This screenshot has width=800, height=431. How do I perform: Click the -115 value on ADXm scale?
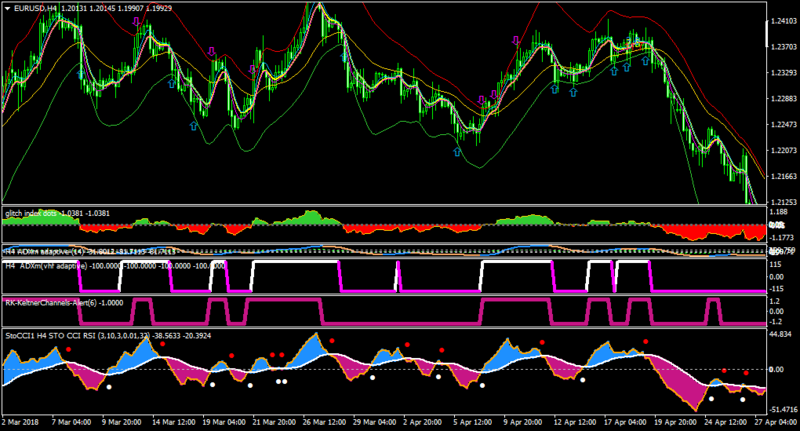(776, 289)
